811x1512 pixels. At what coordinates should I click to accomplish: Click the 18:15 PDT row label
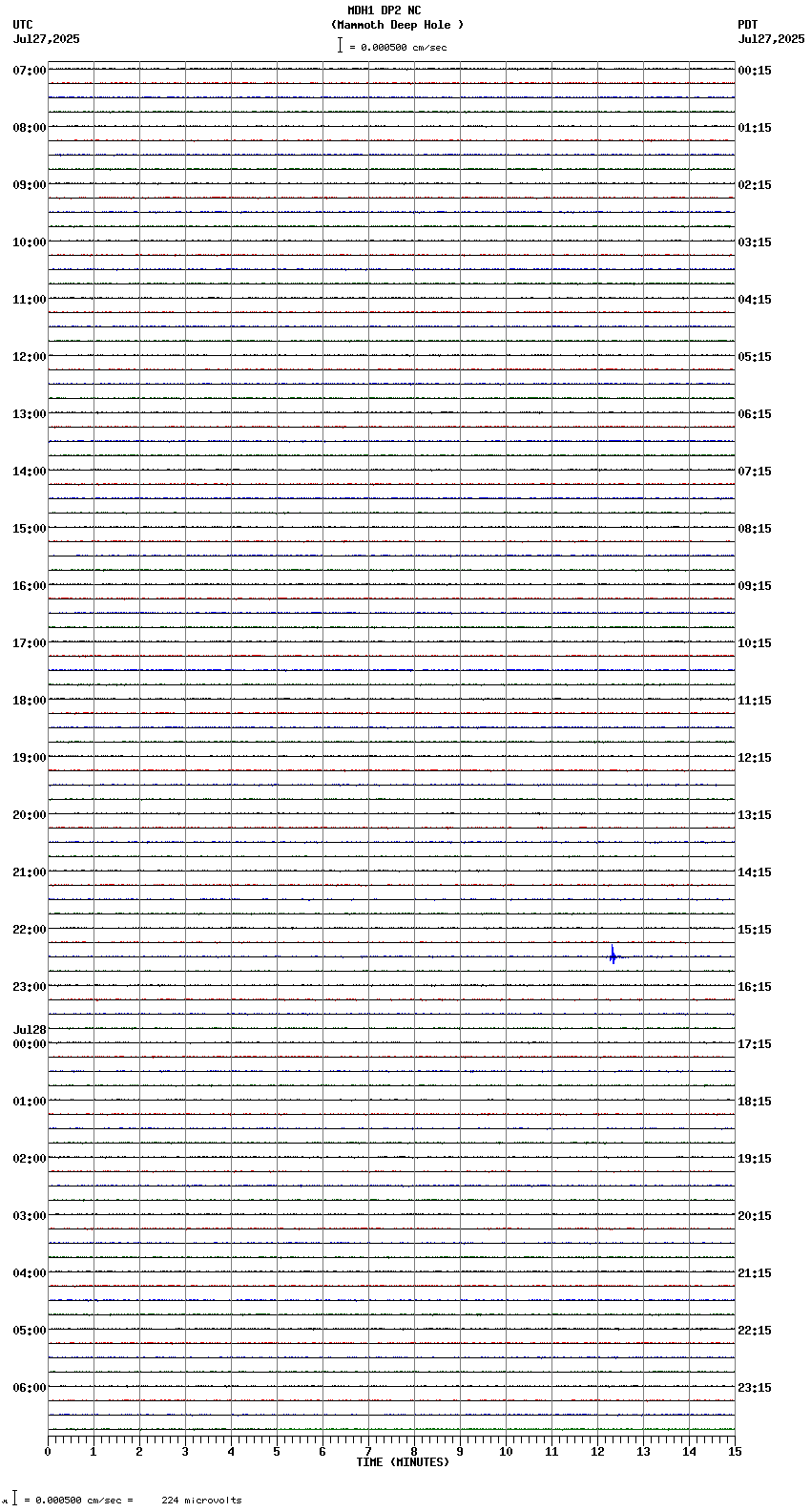(755, 1102)
